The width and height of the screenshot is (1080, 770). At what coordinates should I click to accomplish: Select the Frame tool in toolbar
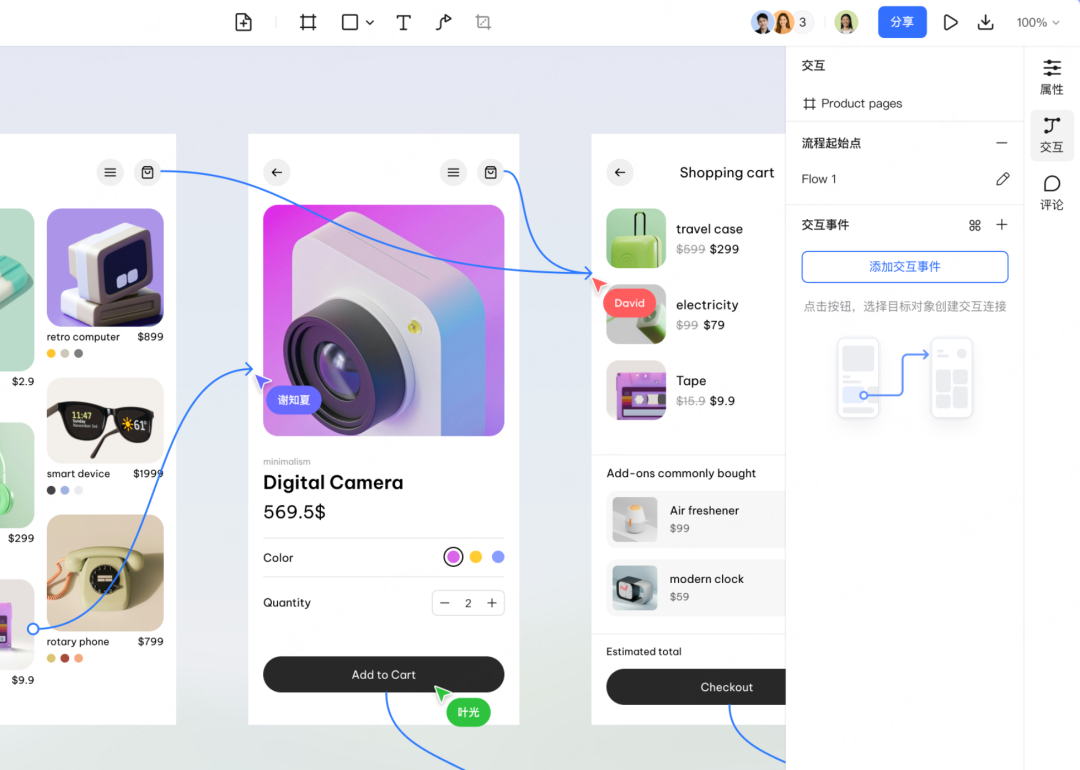tap(308, 22)
